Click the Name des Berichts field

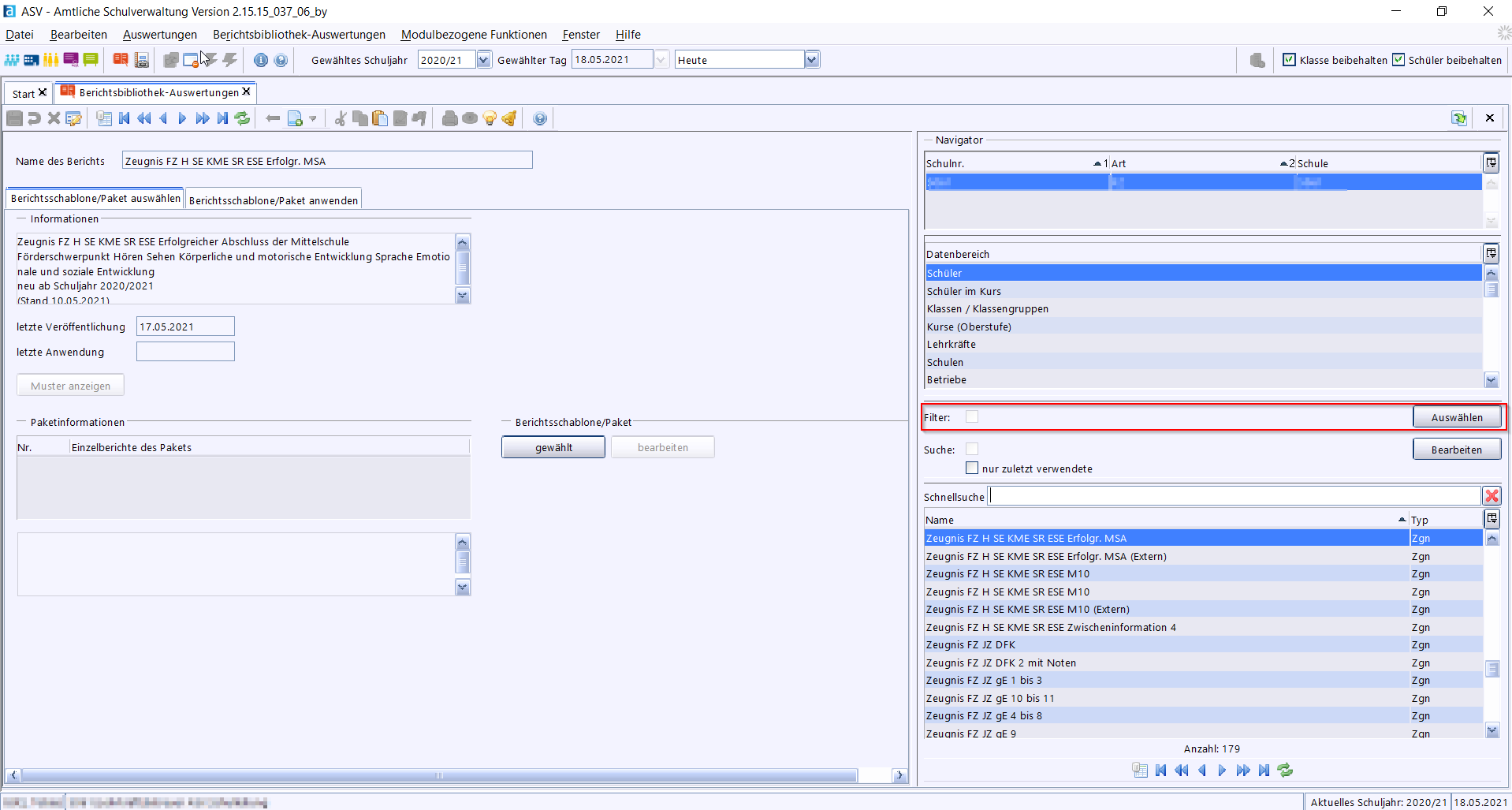327,161
